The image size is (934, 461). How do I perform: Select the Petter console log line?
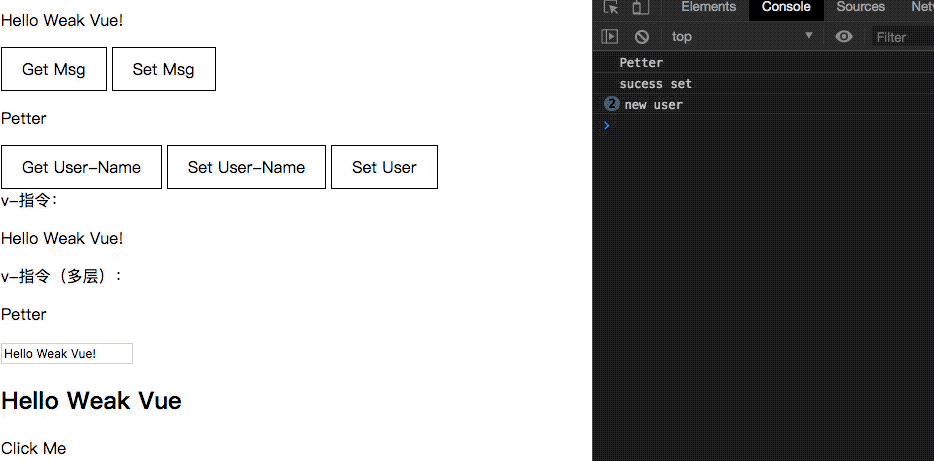[763, 63]
